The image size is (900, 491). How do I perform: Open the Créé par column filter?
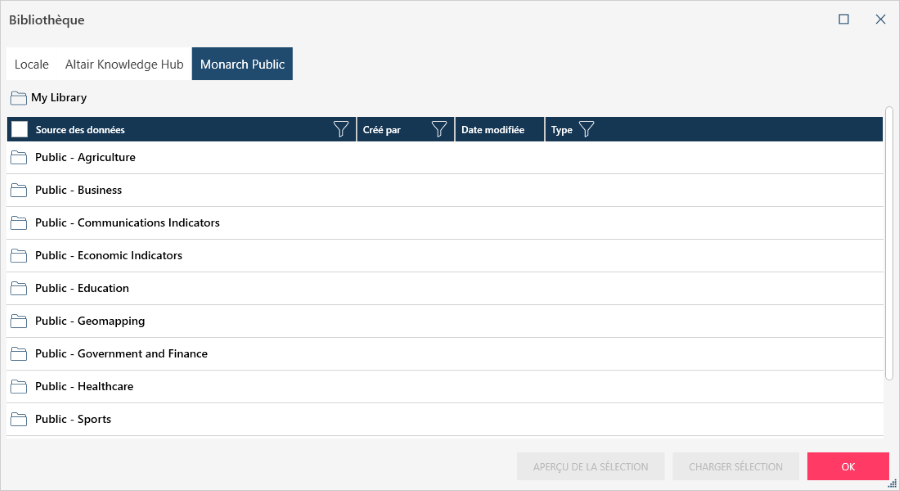(x=439, y=129)
